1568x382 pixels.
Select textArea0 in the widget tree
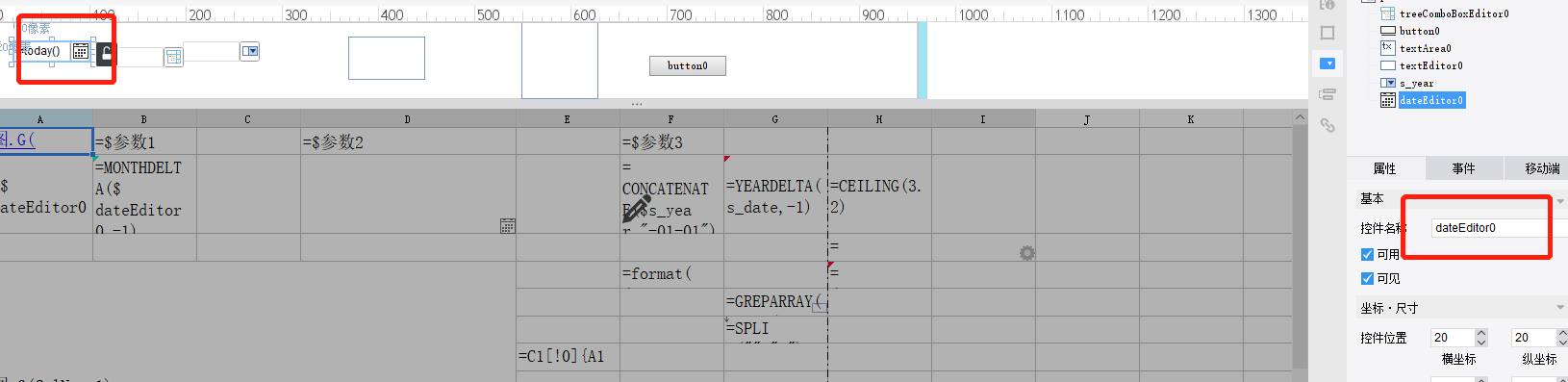[1425, 48]
